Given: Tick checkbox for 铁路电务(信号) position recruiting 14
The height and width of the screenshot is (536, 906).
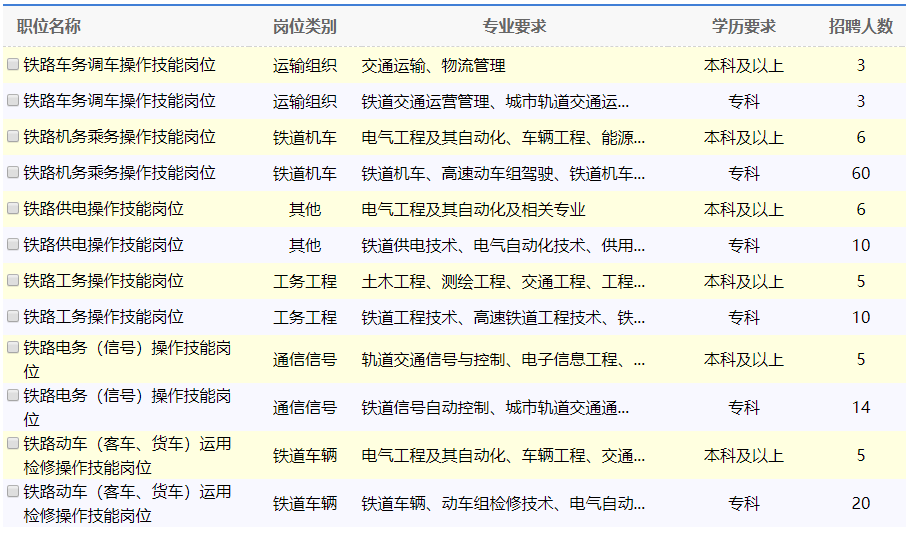Looking at the screenshot, I should coord(13,395).
